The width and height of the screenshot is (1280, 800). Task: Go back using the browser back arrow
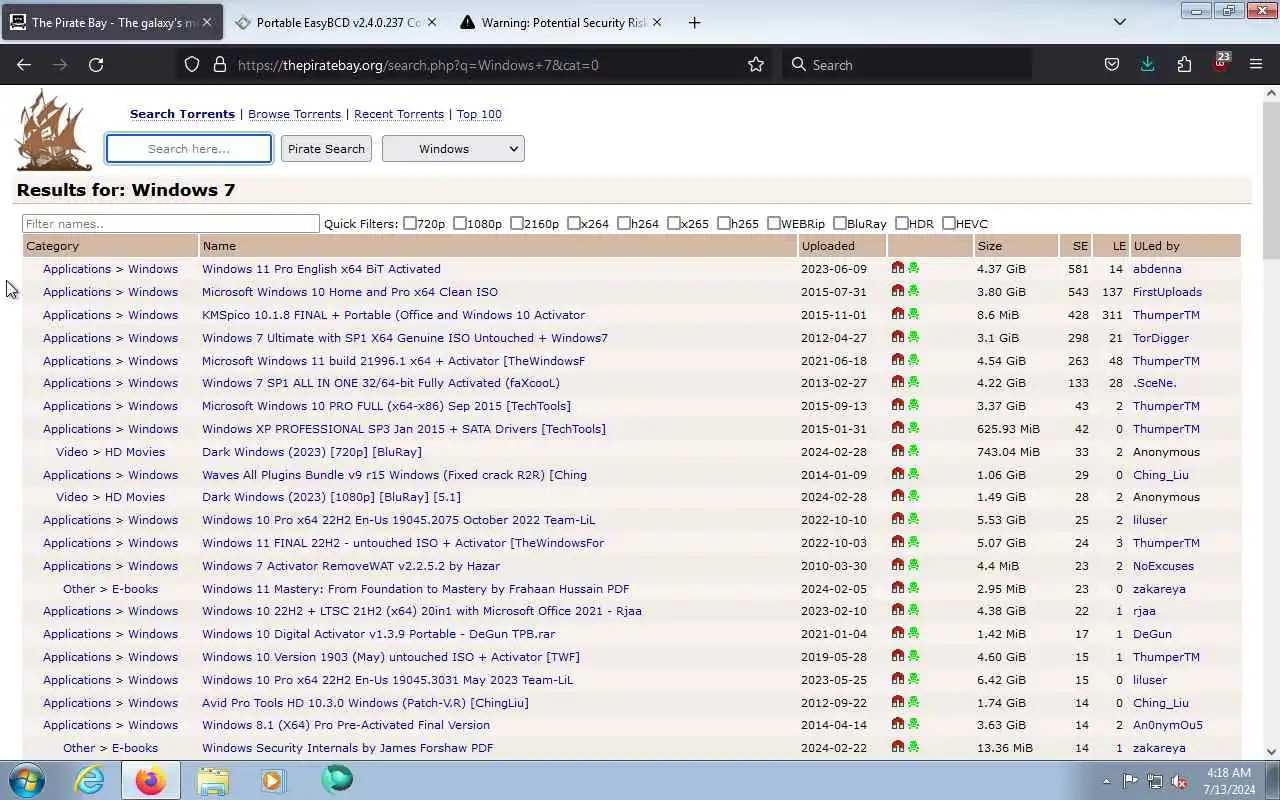[24, 64]
